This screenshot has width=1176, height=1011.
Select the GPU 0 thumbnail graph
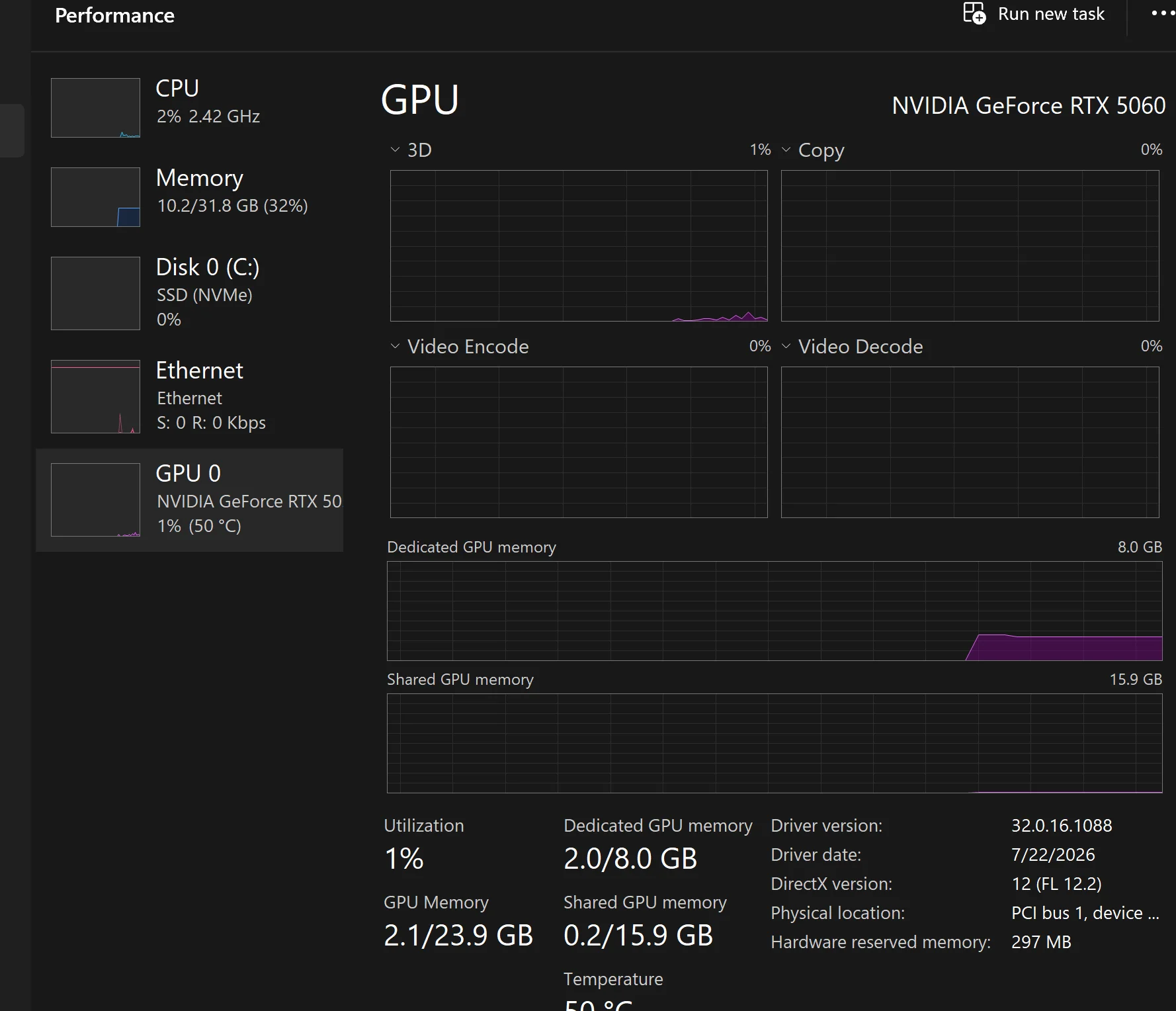(x=95, y=500)
